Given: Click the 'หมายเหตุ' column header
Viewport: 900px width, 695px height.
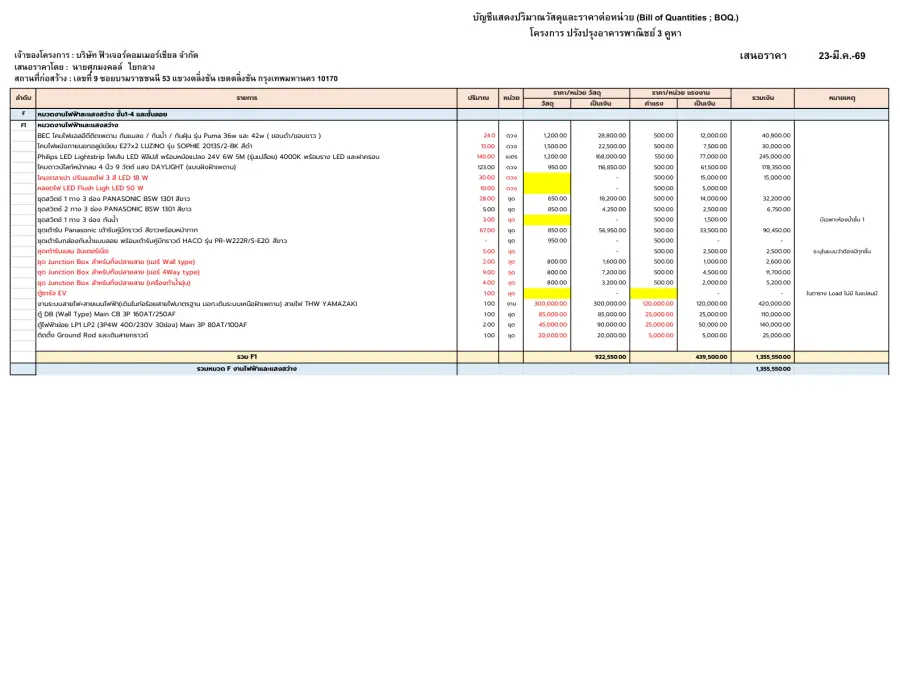Looking at the screenshot, I should (841, 98).
